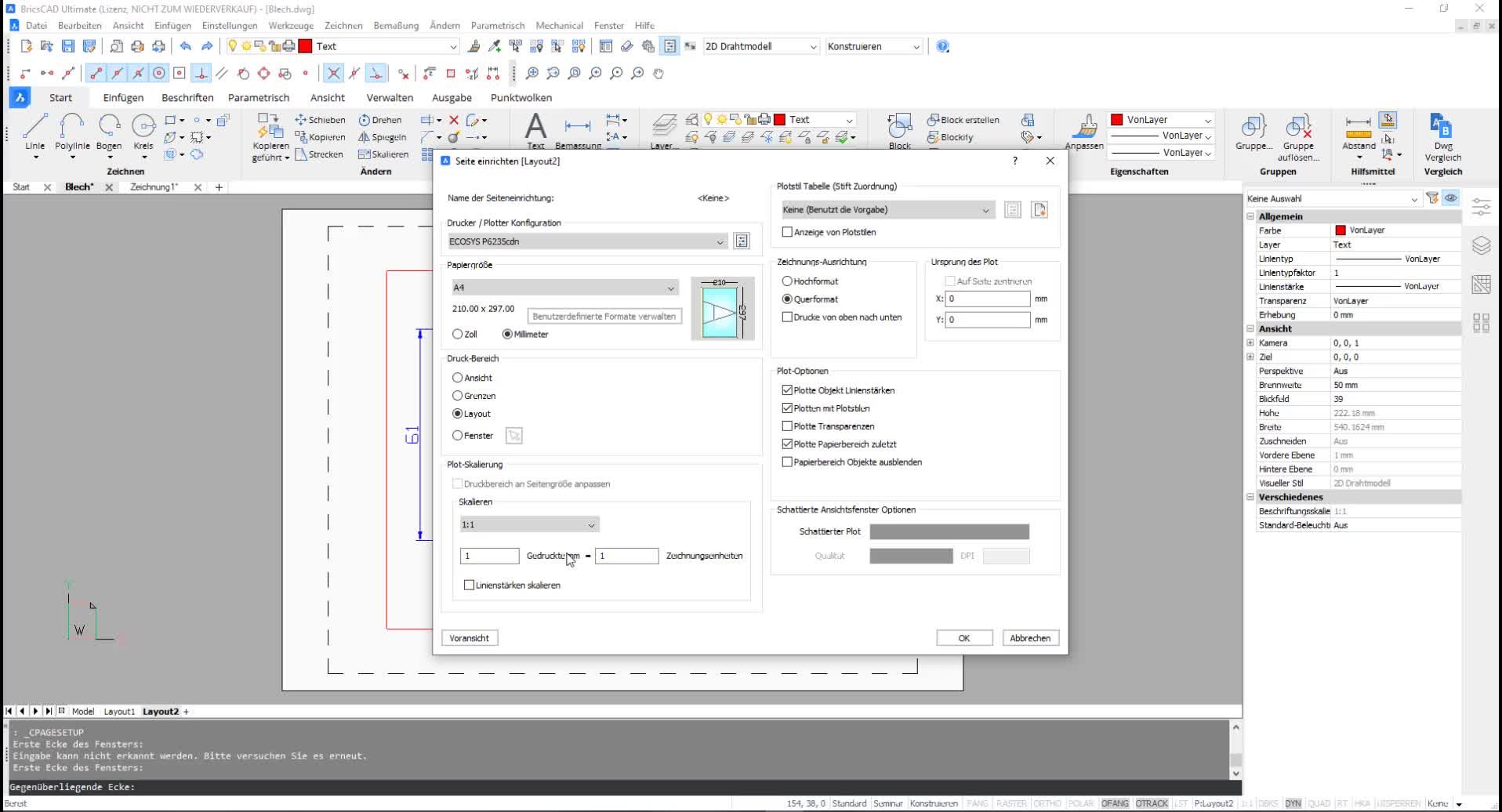Click Benutzerdefinierte Formate verwalten button
Viewport: 1502px width, 812px height.
pos(604,317)
